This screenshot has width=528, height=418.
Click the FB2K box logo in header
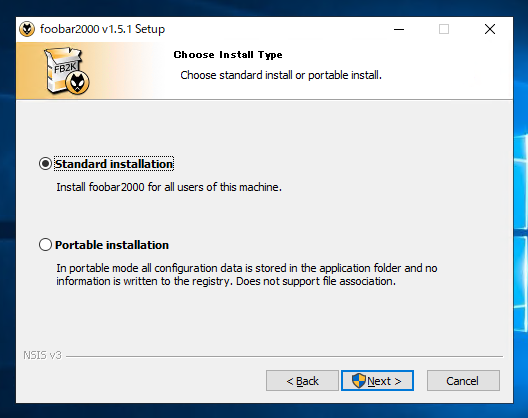(67, 70)
